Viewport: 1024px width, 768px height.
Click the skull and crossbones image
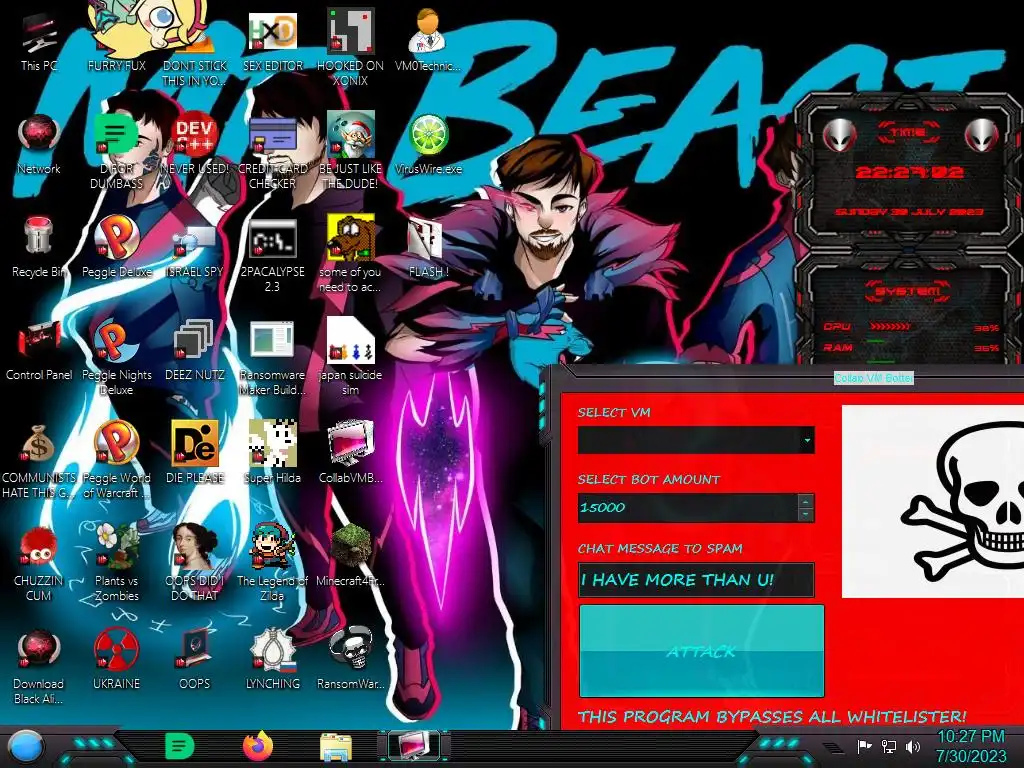coord(933,501)
